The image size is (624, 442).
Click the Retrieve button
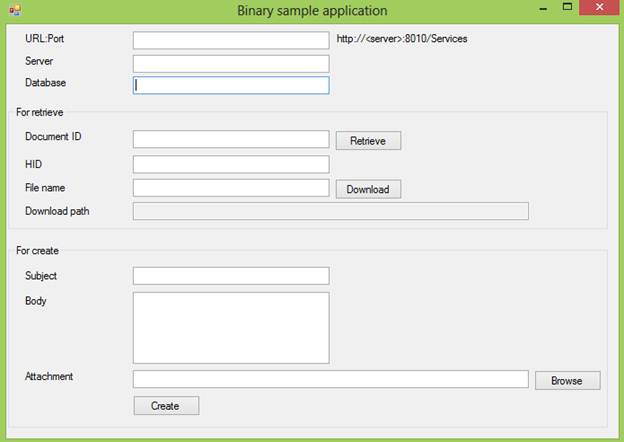click(x=368, y=141)
